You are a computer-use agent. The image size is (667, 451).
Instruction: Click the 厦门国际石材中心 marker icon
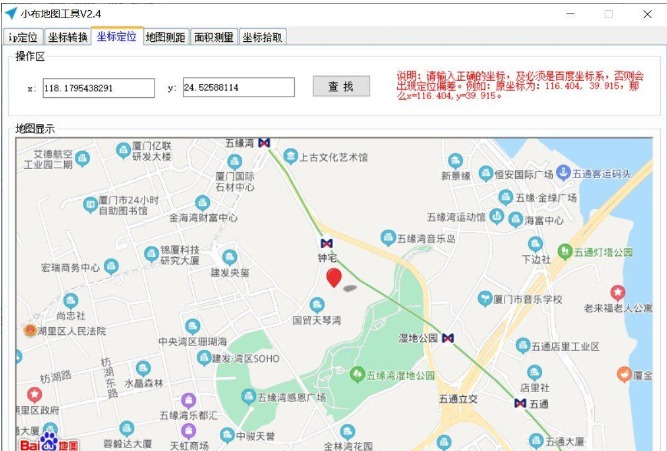coord(234,162)
